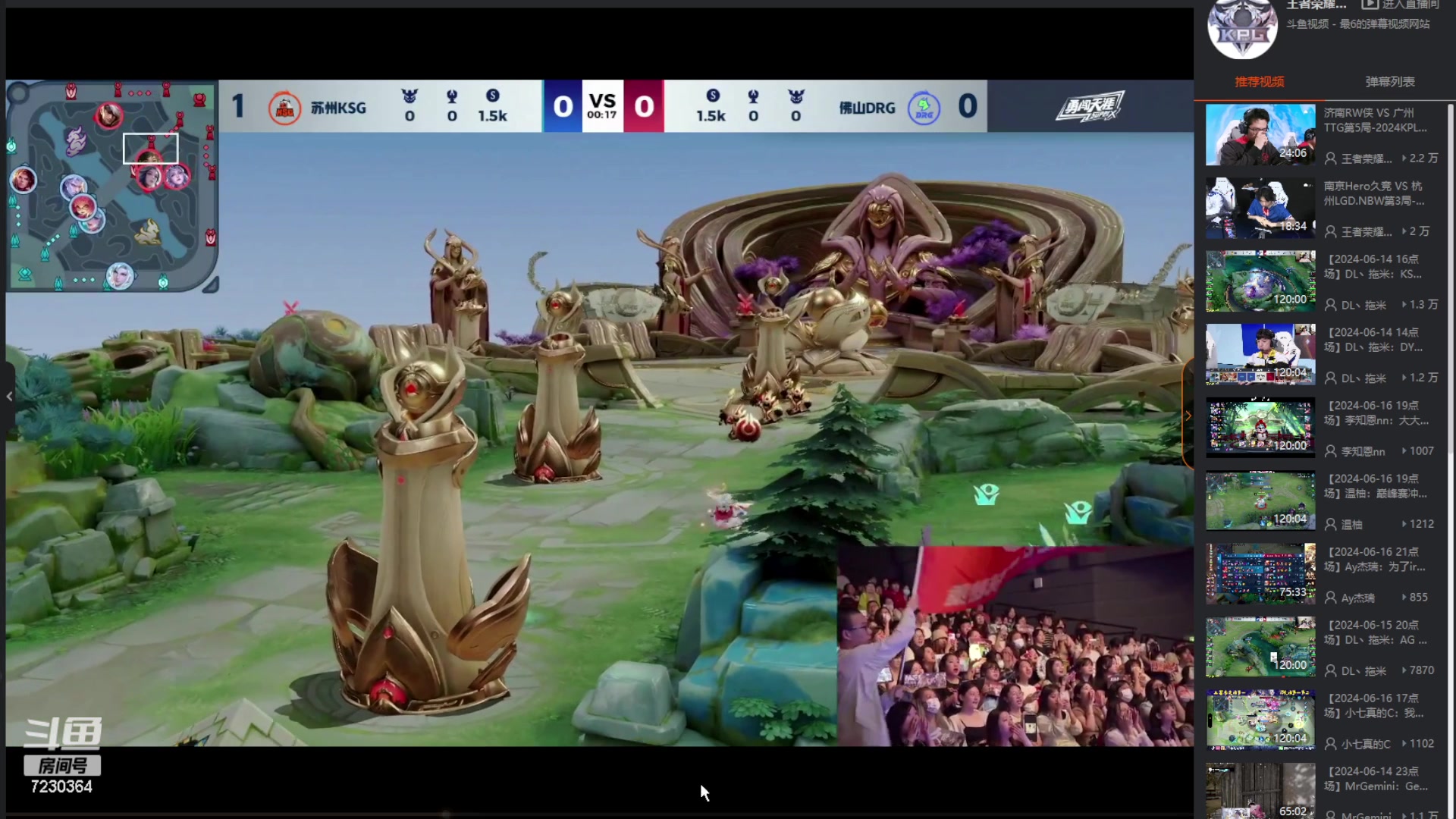The height and width of the screenshot is (819, 1456).
Task: Open the 济南RW侠 VS 广州TTG video title
Action: click(1375, 120)
